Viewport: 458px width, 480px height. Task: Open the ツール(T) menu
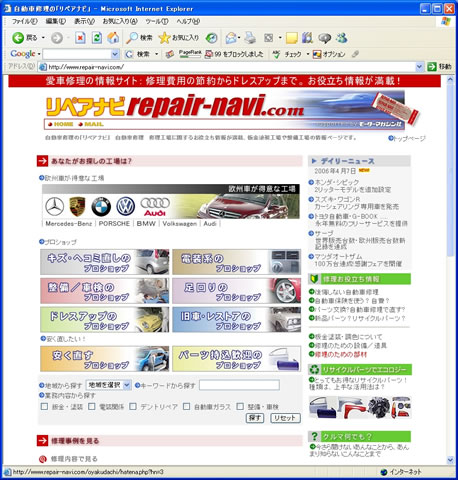(157, 21)
